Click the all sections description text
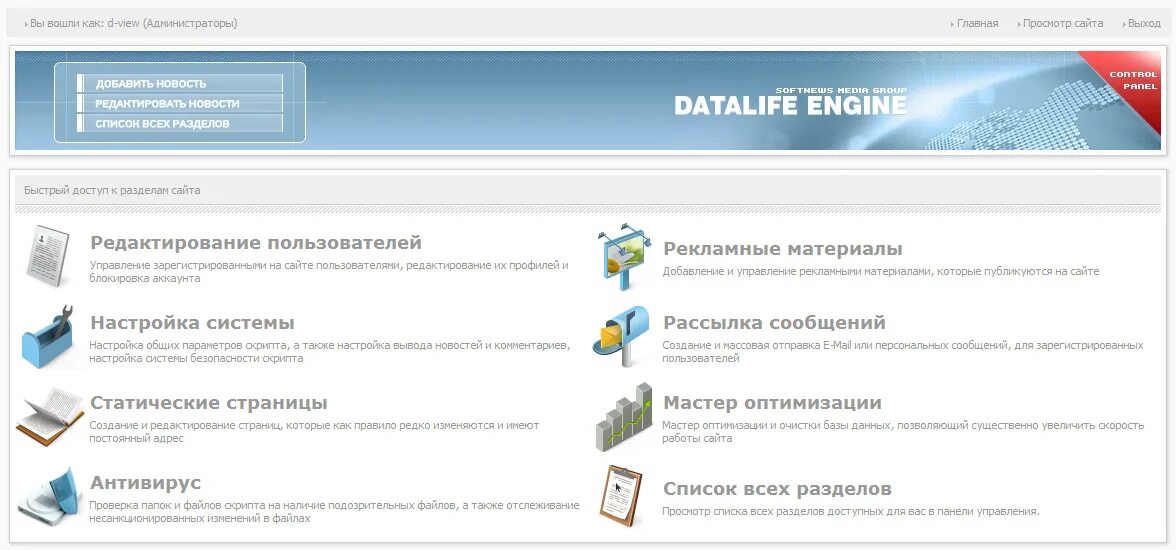Image resolution: width=1176 pixels, height=550 pixels. 851,512
